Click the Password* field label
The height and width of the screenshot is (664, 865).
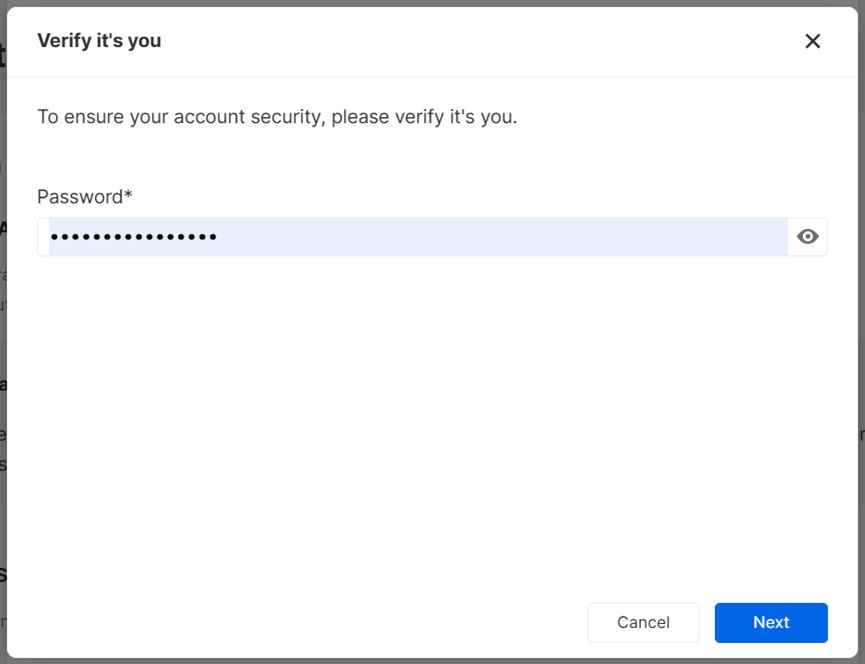coord(85,196)
